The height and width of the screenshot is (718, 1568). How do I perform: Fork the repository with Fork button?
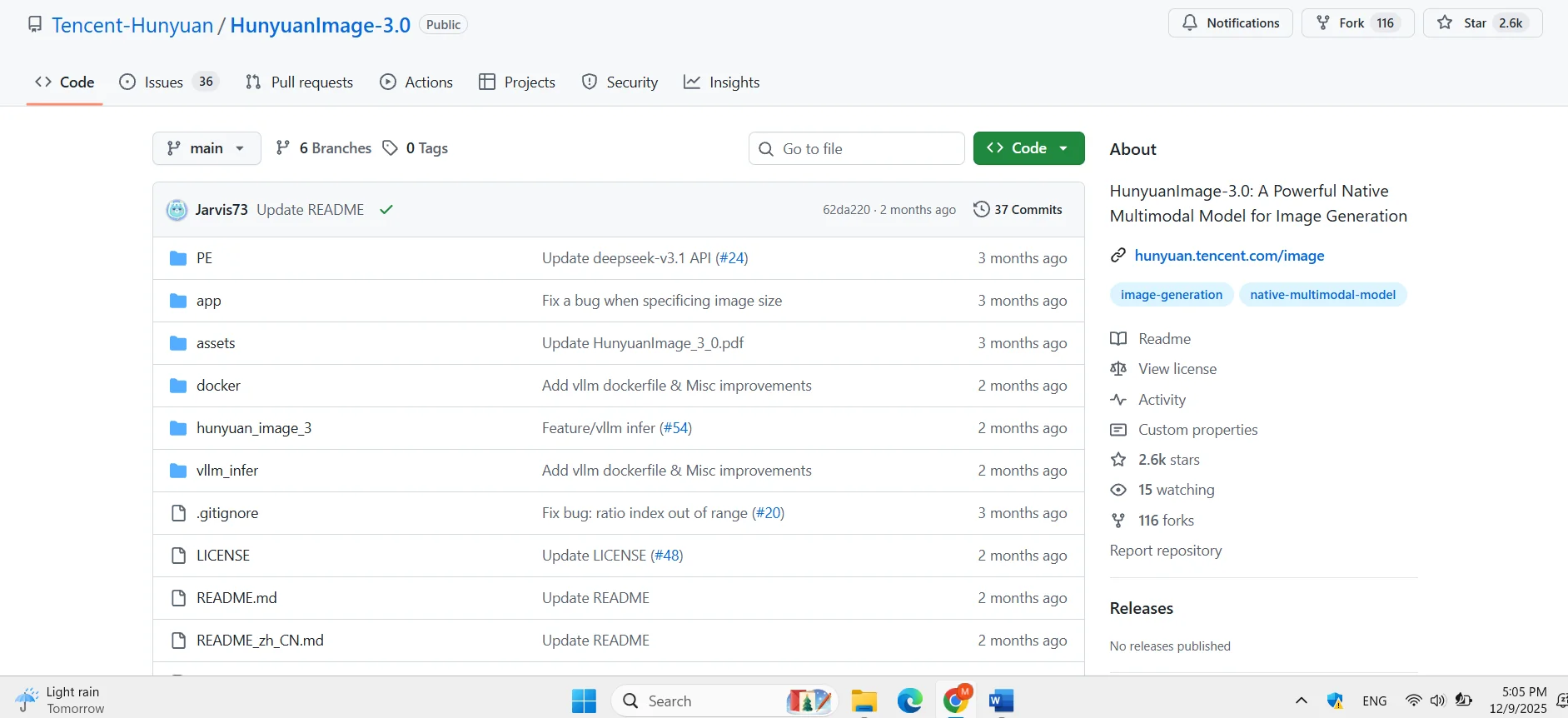click(x=1357, y=23)
